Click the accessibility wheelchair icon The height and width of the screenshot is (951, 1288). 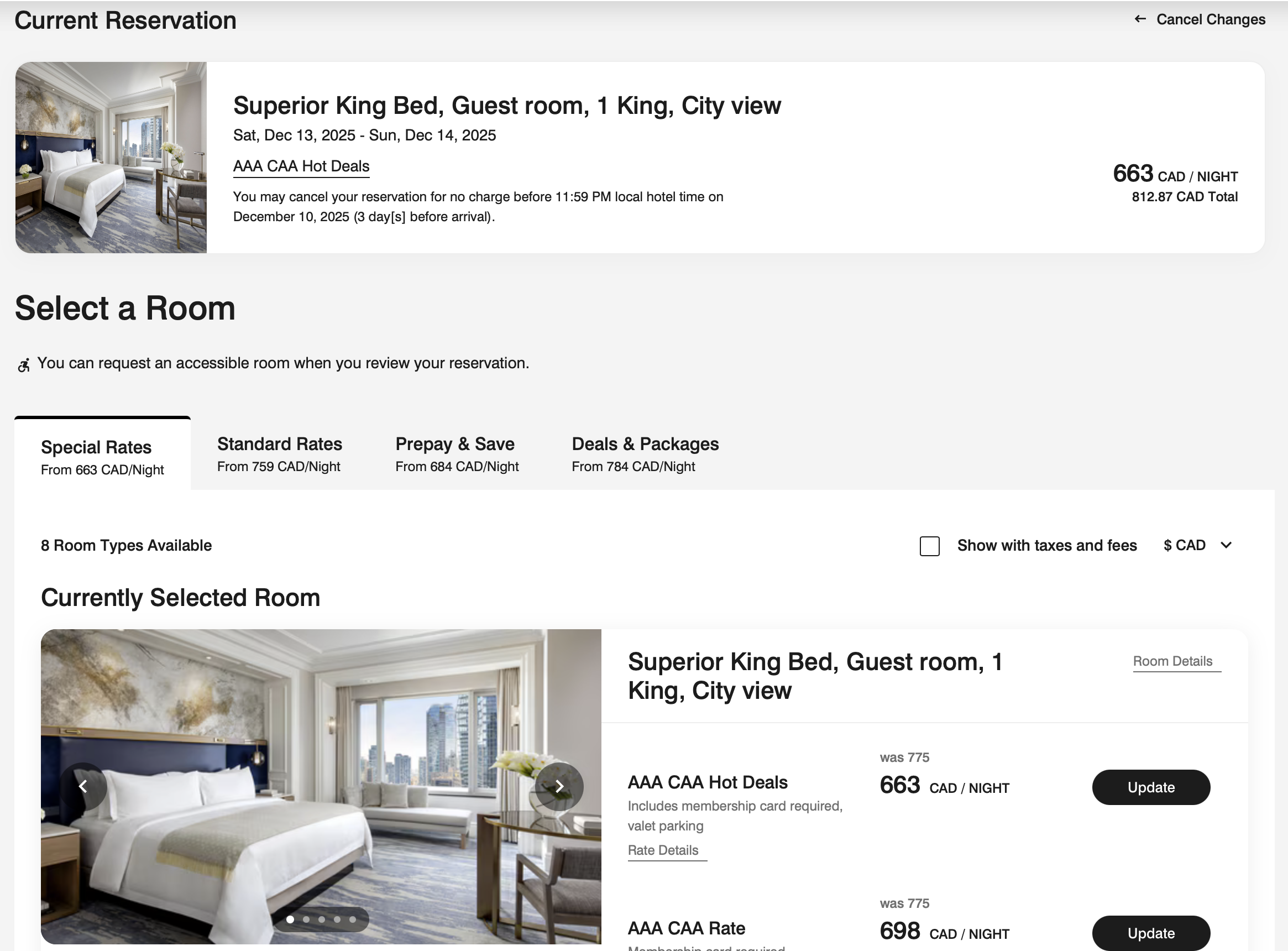[24, 365]
